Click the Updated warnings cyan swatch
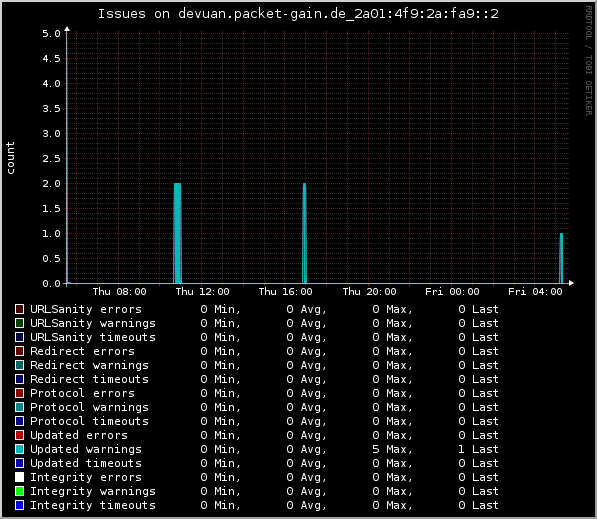Image resolution: width=597 pixels, height=519 pixels. [19, 449]
